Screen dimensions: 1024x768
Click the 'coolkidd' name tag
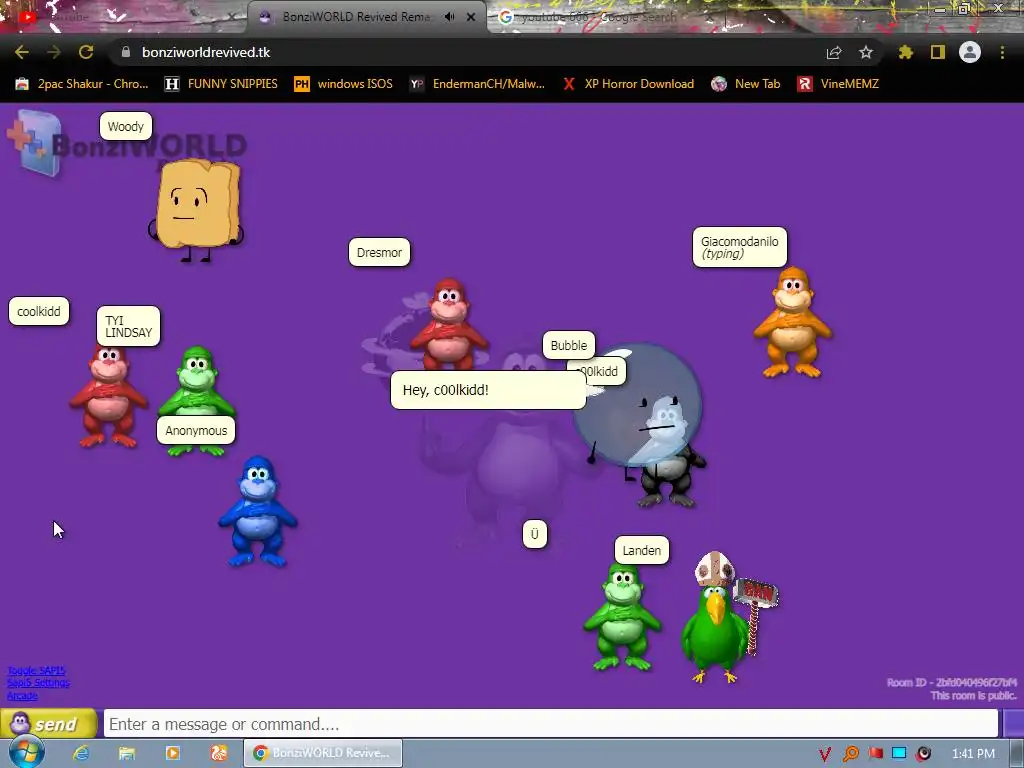coord(39,312)
